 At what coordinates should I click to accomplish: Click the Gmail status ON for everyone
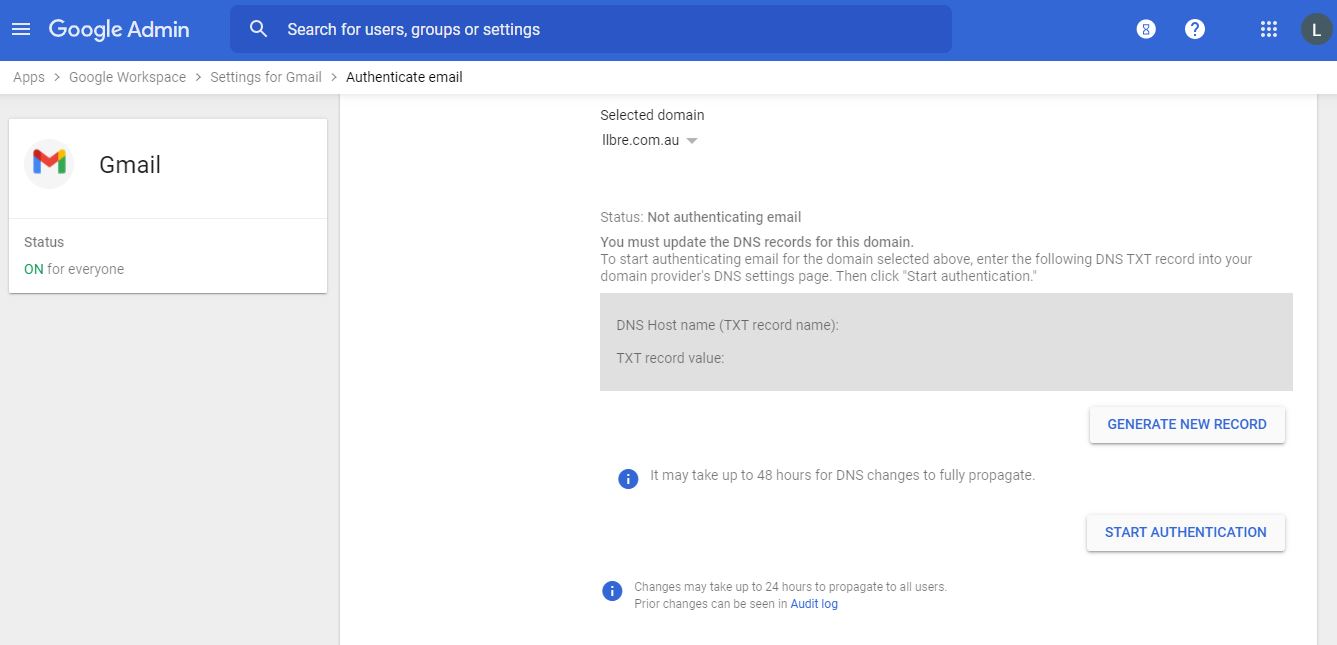coord(74,269)
